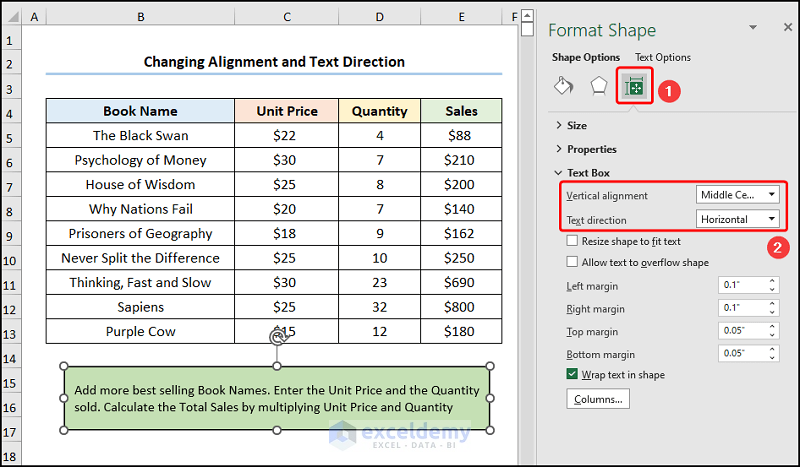
Task: Expand the Size section
Action: (x=571, y=126)
